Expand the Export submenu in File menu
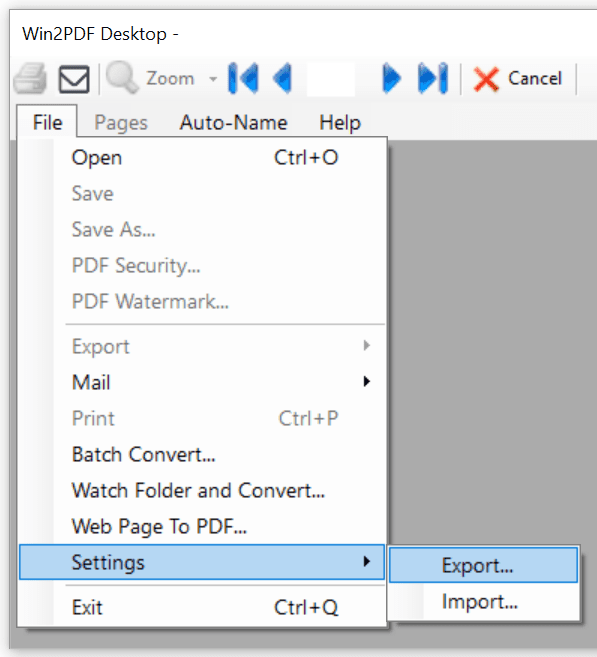 (x=202, y=347)
